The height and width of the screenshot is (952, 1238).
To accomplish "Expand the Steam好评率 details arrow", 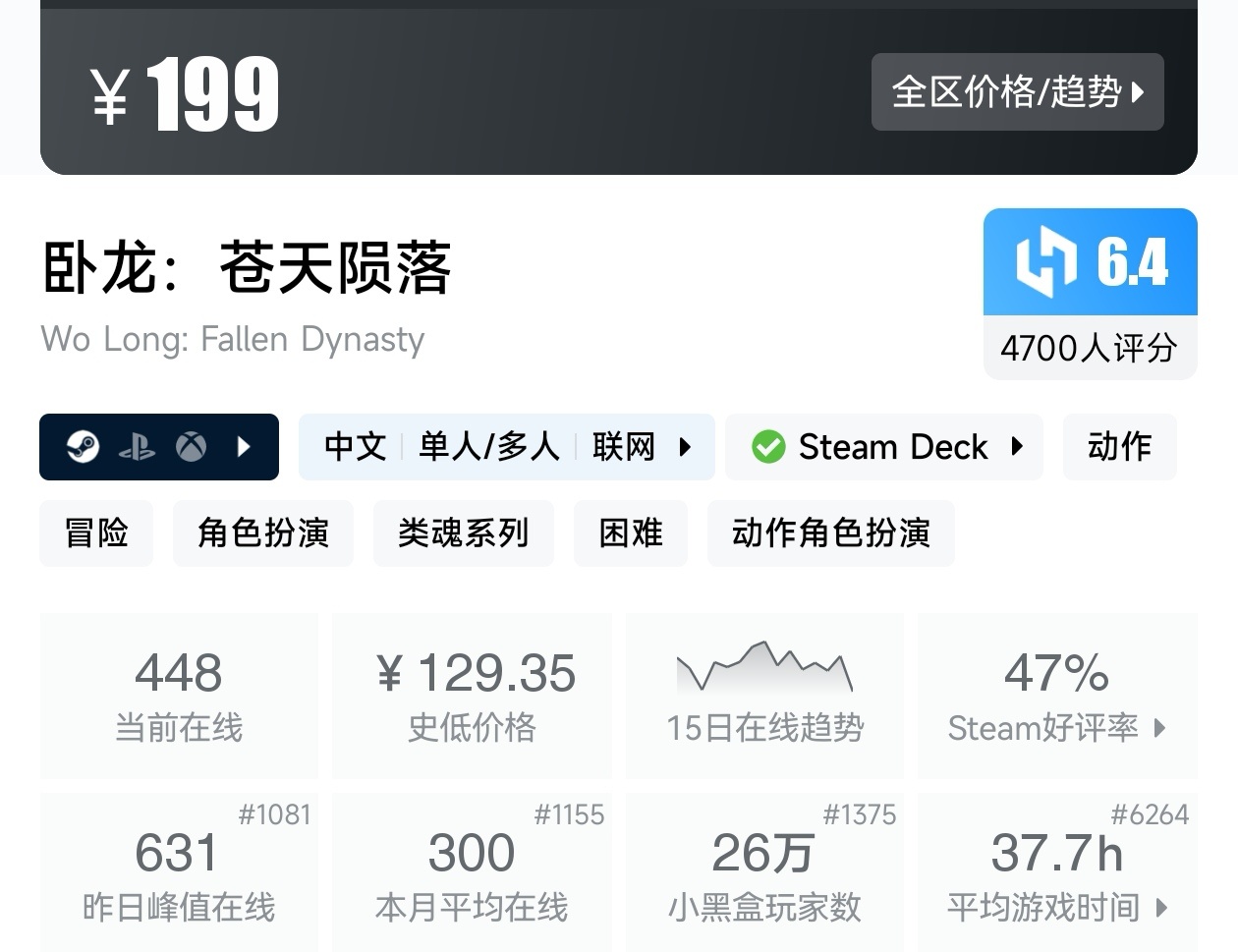I will 1160,728.
